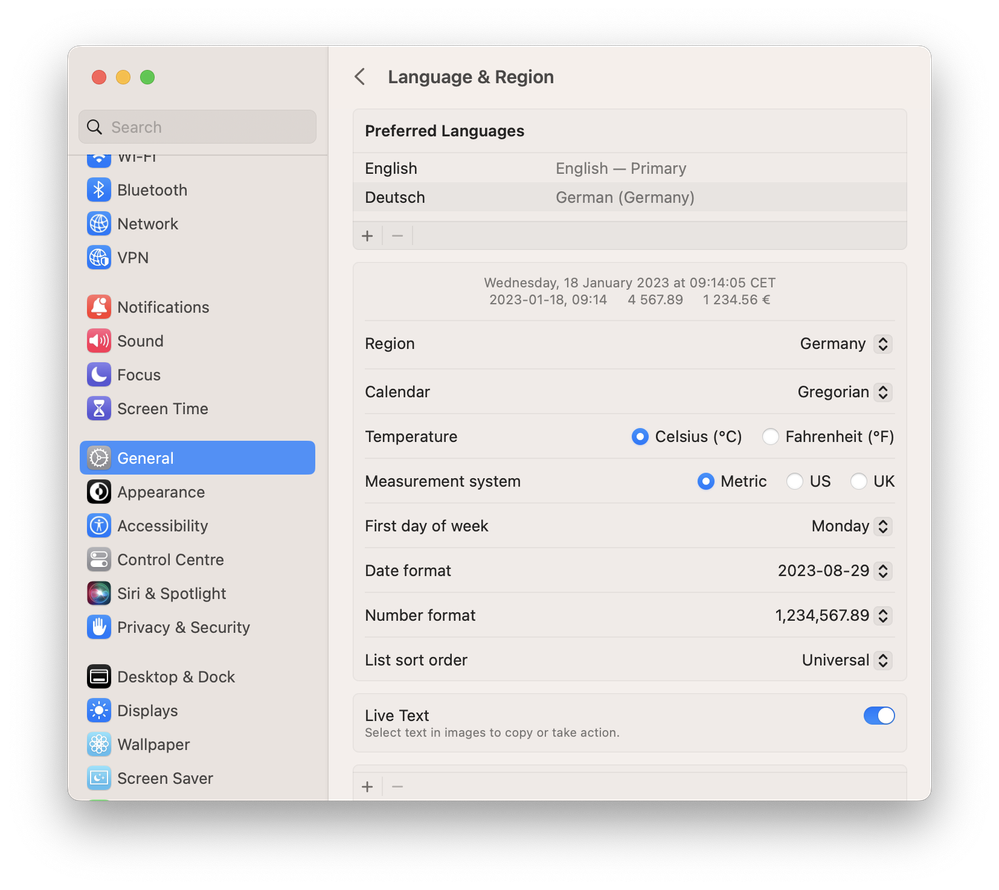Select Deutsch language row

pos(629,197)
